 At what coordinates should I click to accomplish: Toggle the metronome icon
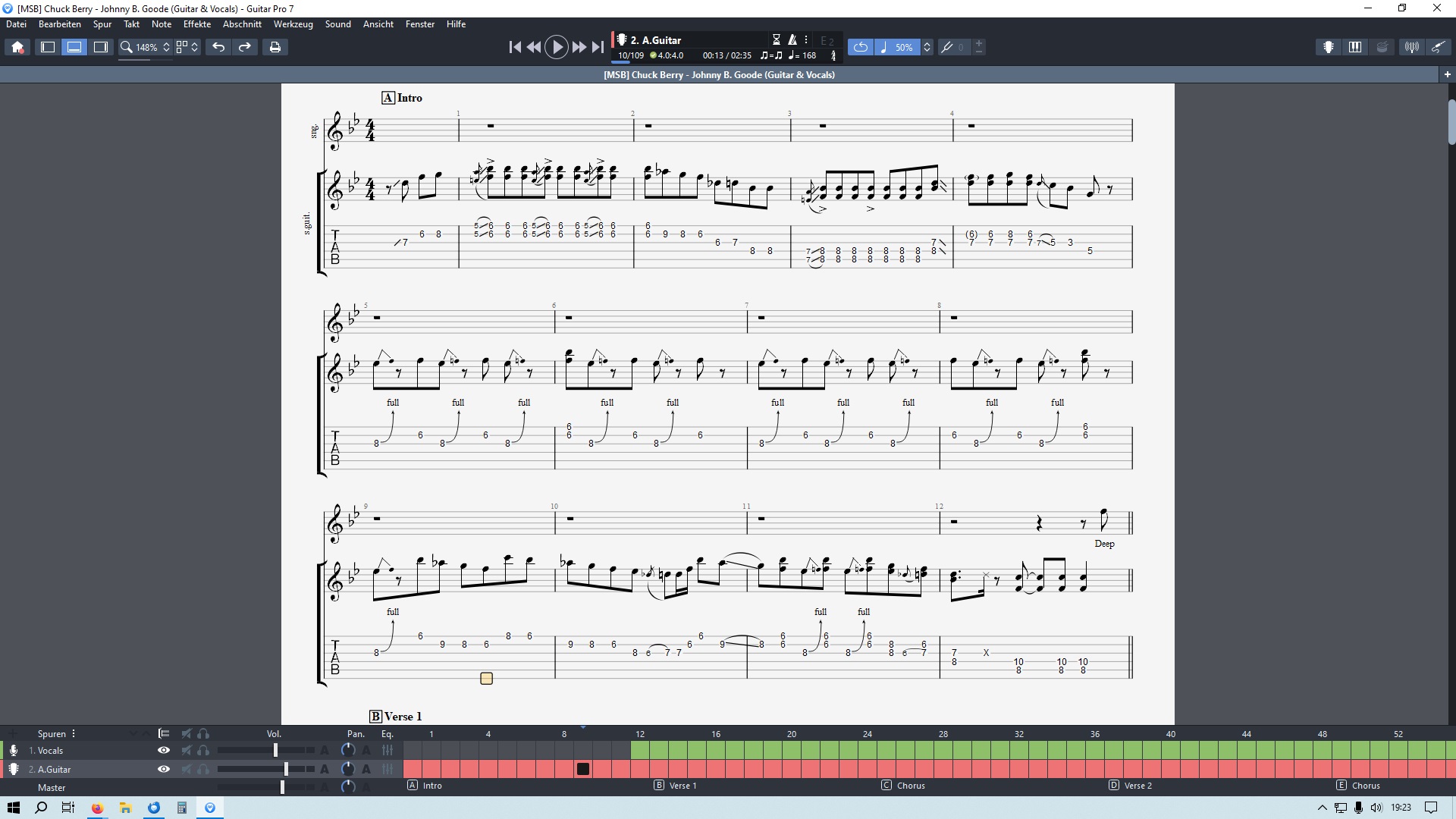tap(792, 39)
